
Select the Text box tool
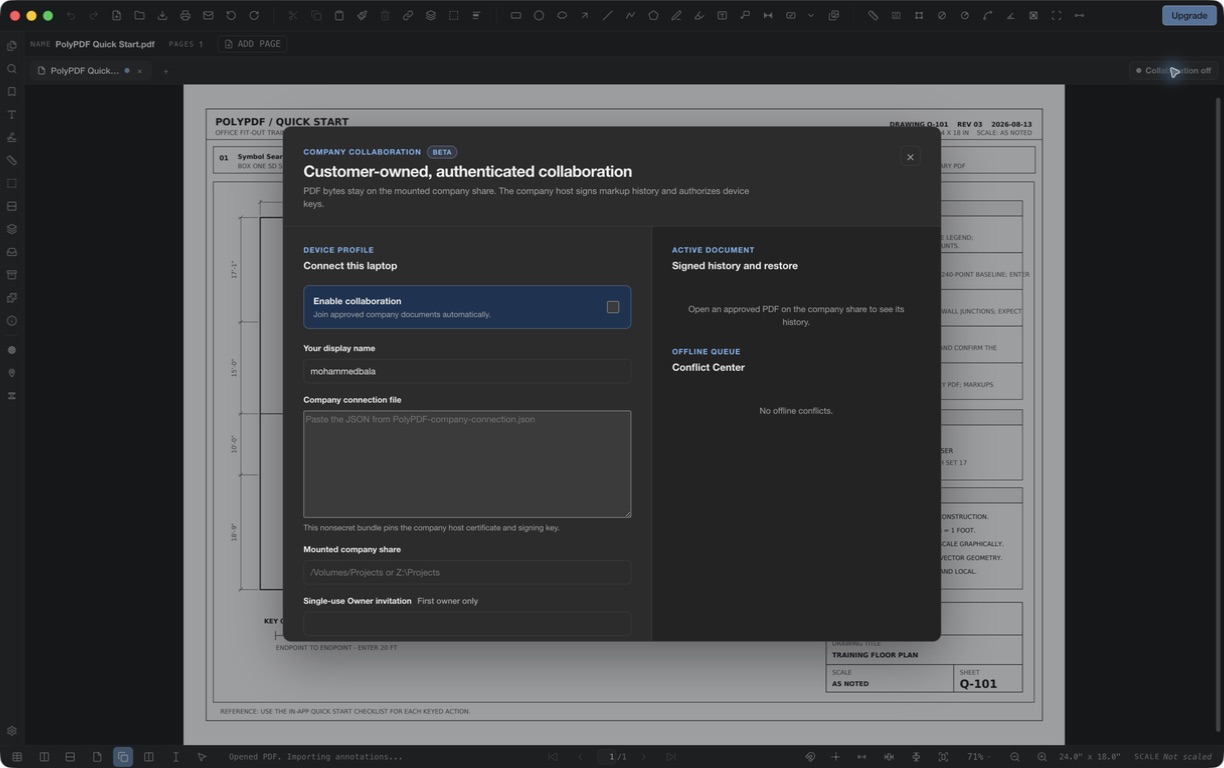point(722,16)
